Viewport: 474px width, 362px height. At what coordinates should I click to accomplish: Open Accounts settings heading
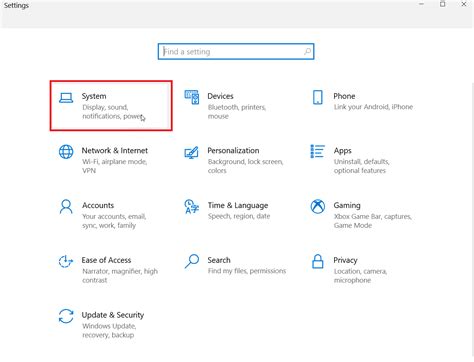coord(98,205)
